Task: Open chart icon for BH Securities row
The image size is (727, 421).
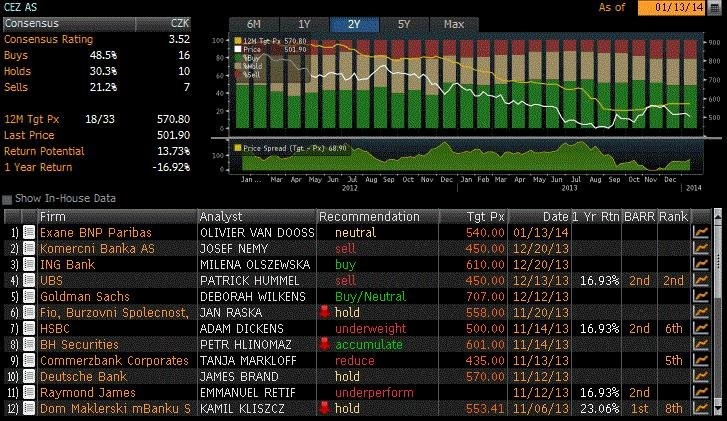Action: pyautogui.click(x=701, y=344)
